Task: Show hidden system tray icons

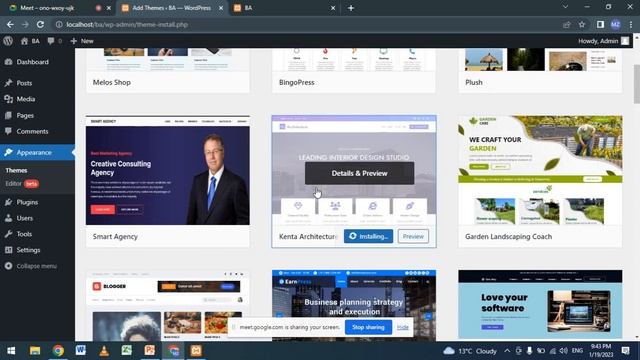Action: tap(507, 351)
